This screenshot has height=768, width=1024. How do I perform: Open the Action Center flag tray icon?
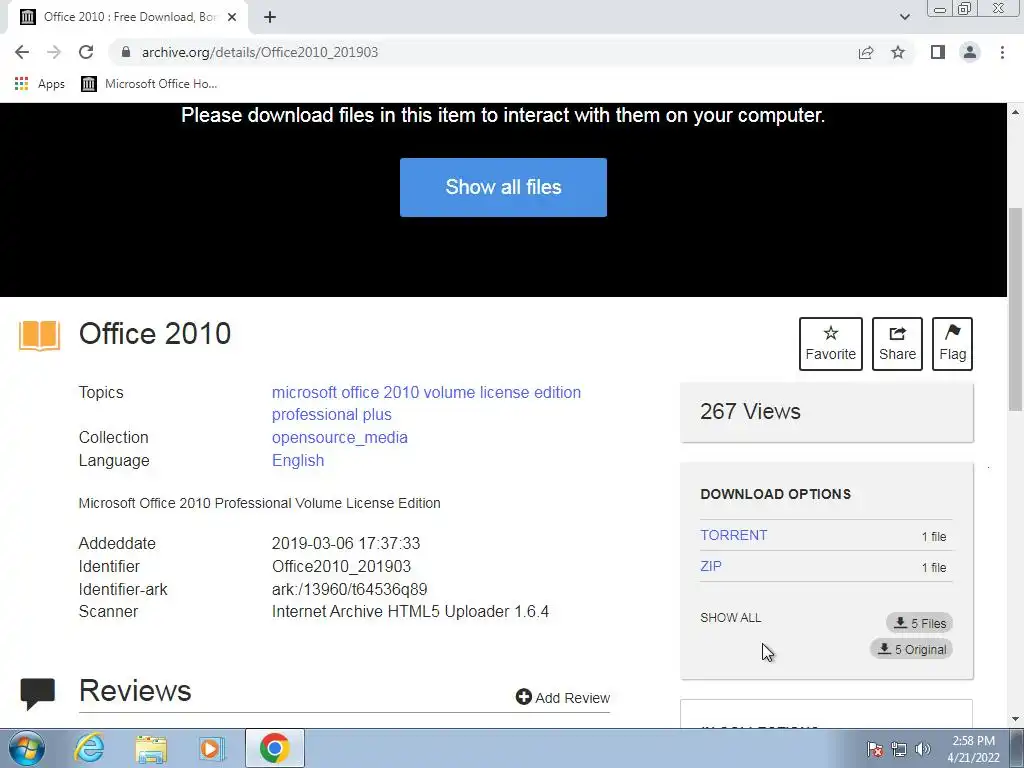(874, 749)
